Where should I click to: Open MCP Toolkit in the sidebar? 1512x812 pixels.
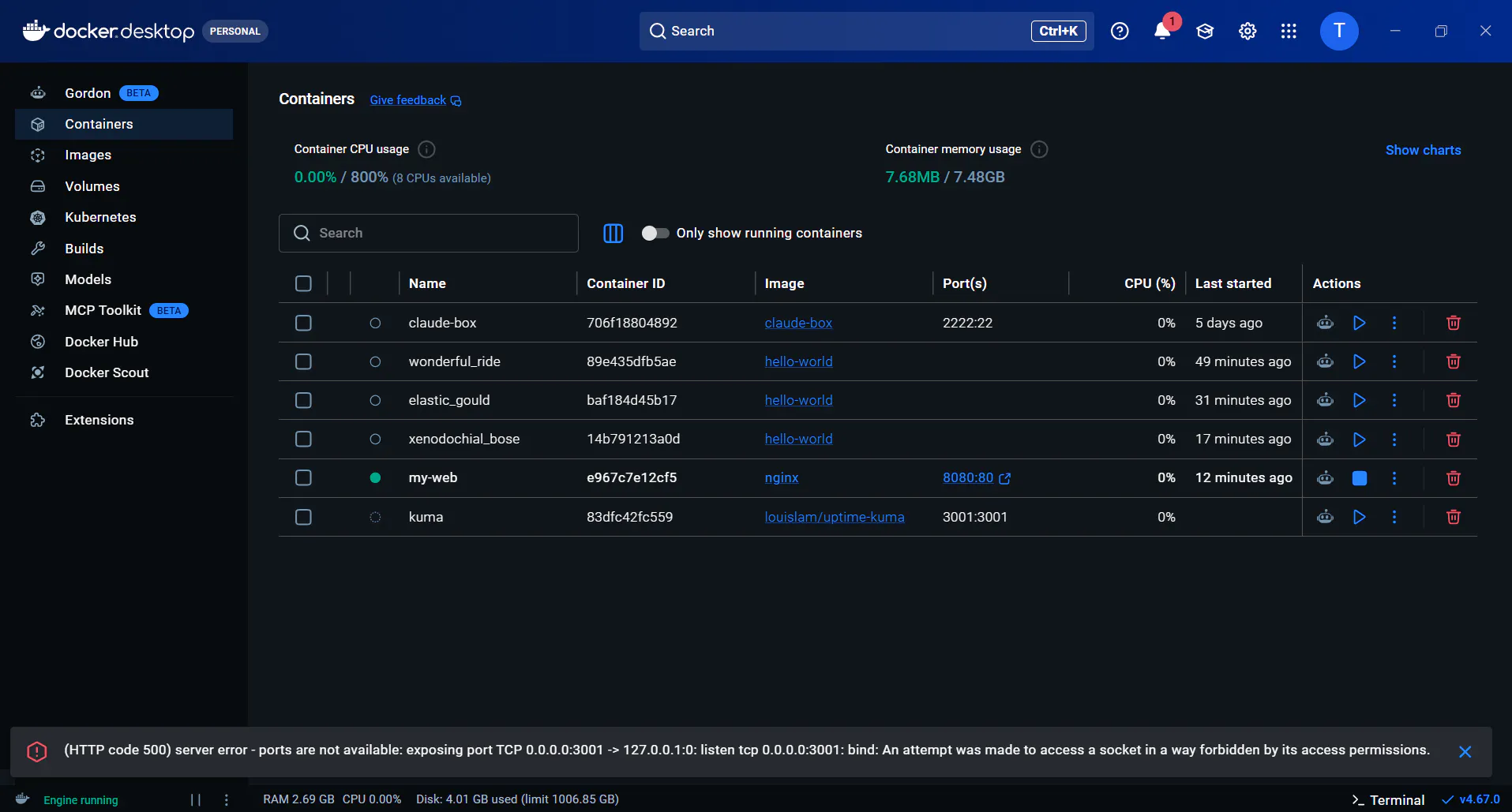(x=124, y=310)
